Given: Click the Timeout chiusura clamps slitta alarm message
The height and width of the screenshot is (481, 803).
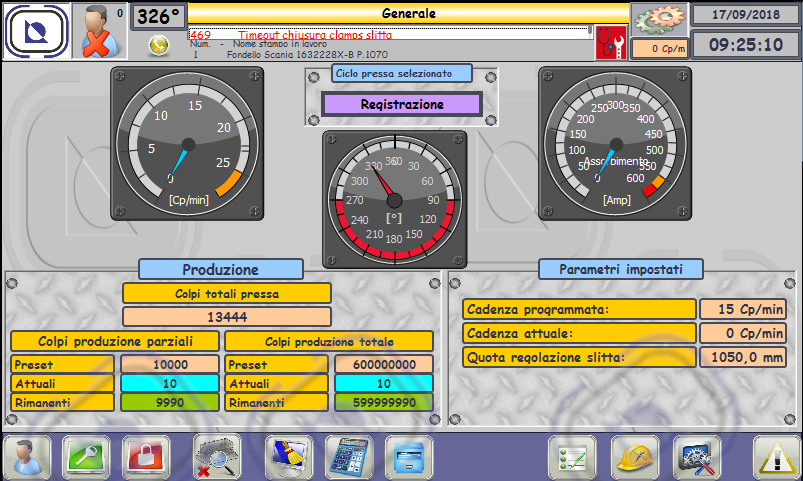Looking at the screenshot, I should point(315,35).
